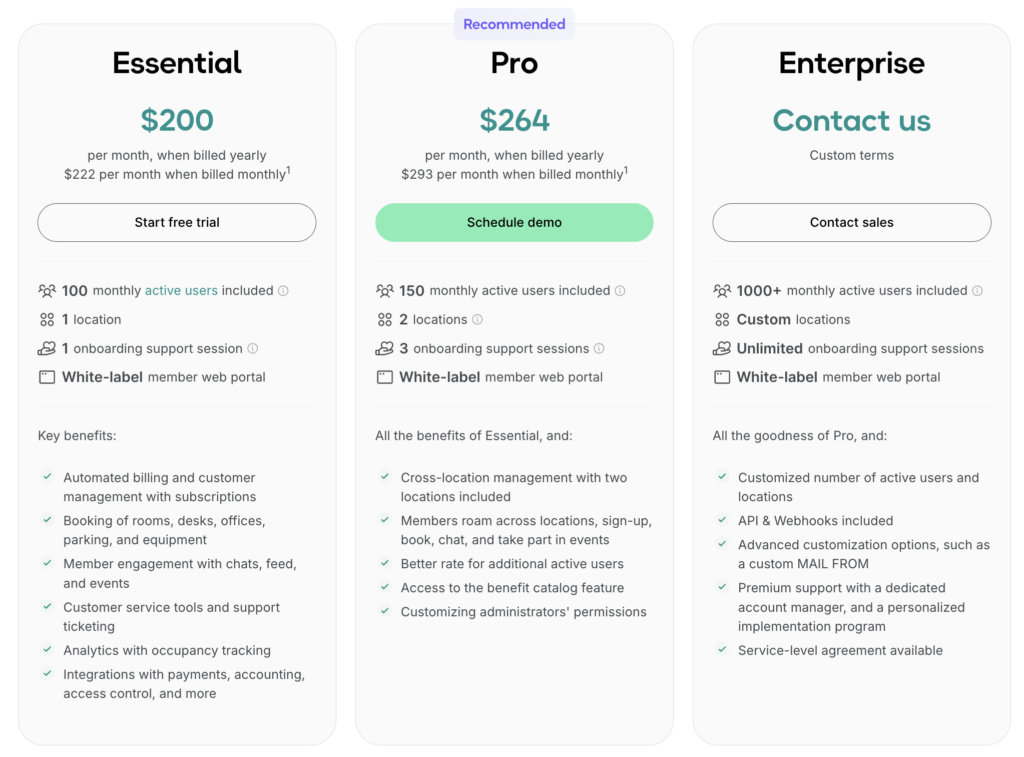
Task: Click the checkmark next to Analytics with occupancy tracking
Action: (x=47, y=650)
